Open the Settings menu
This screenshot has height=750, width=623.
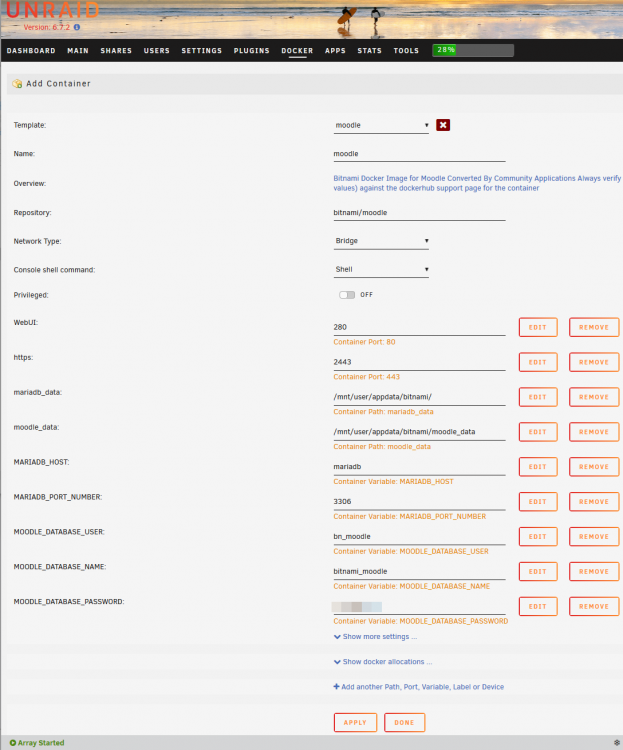(202, 51)
